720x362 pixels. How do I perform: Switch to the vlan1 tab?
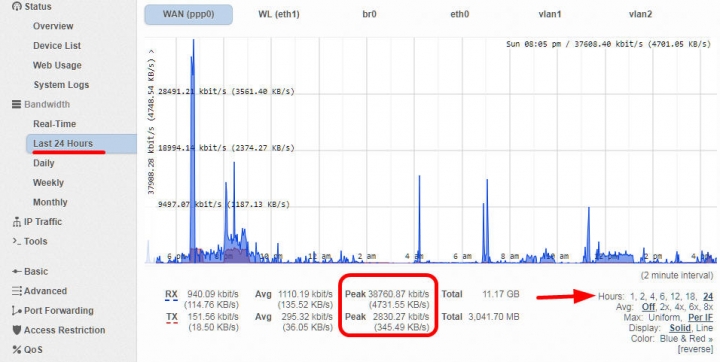[x=550, y=14]
